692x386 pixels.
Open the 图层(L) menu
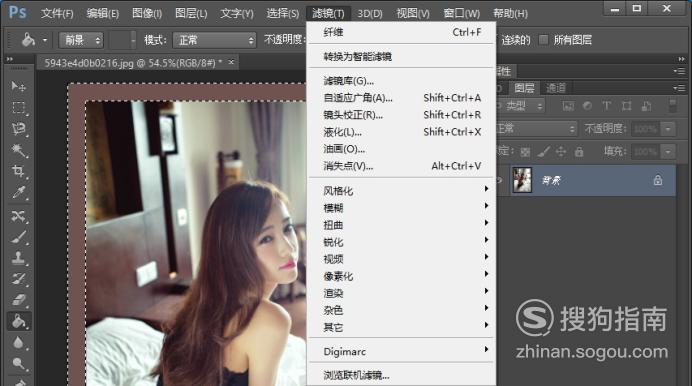[x=191, y=13]
